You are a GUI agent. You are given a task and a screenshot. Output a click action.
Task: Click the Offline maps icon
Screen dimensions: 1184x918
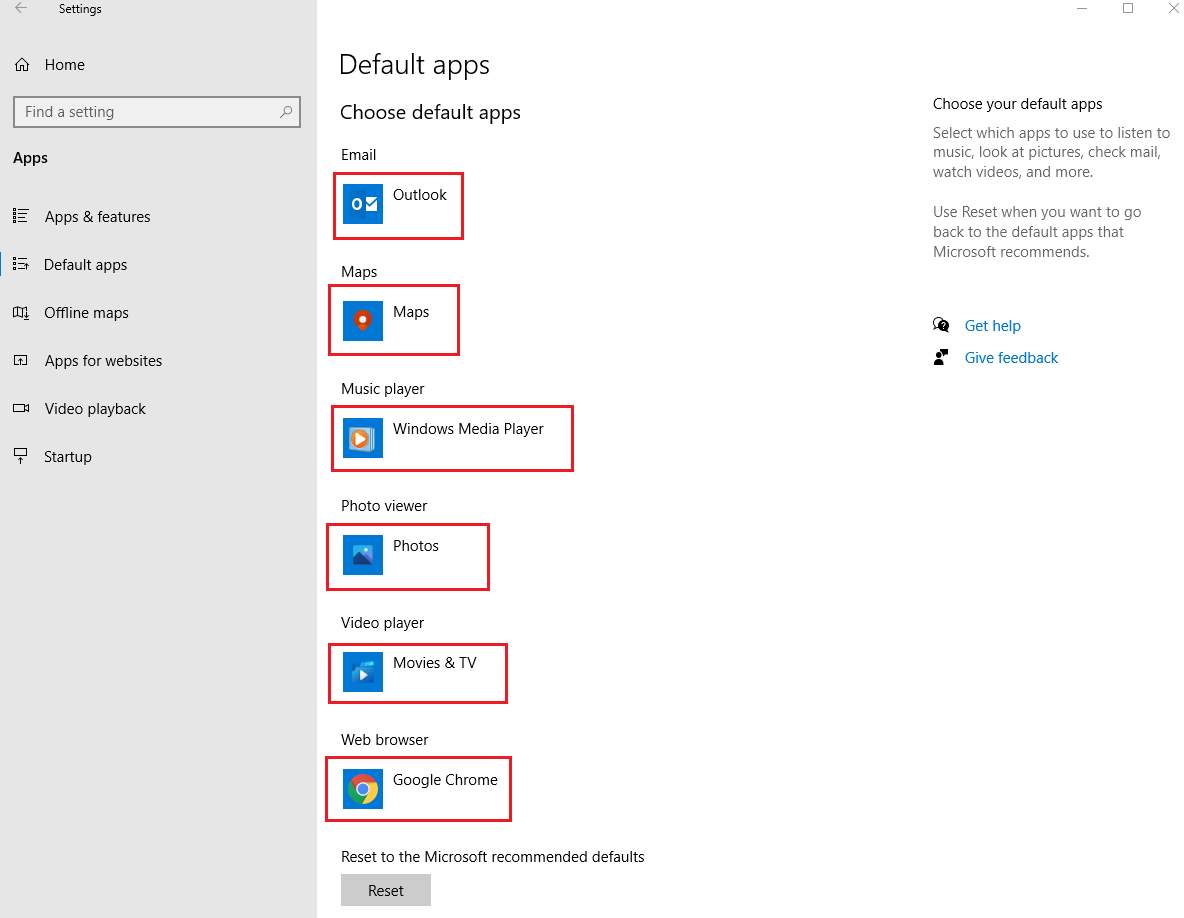click(x=21, y=313)
